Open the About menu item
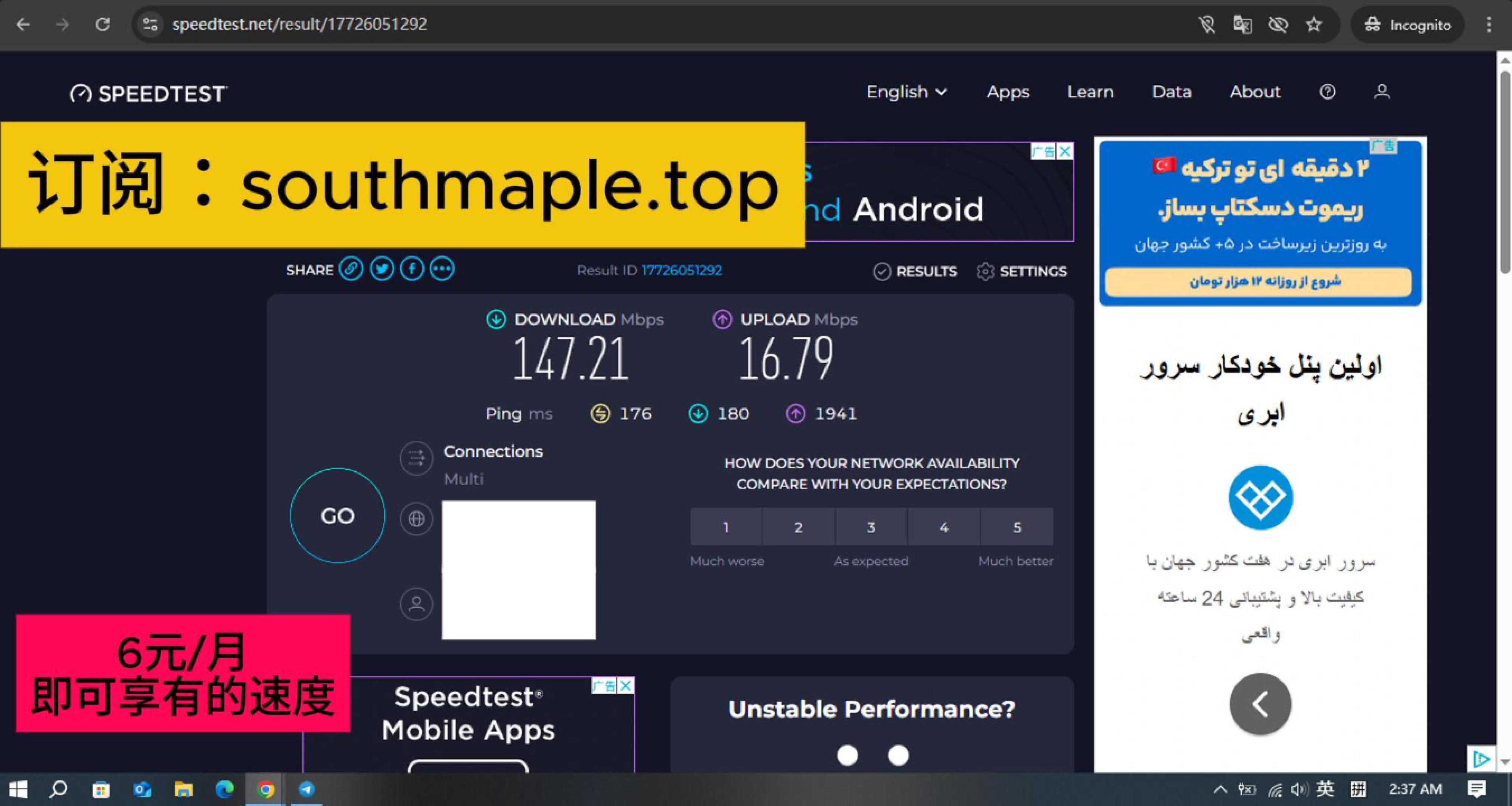 click(x=1255, y=92)
